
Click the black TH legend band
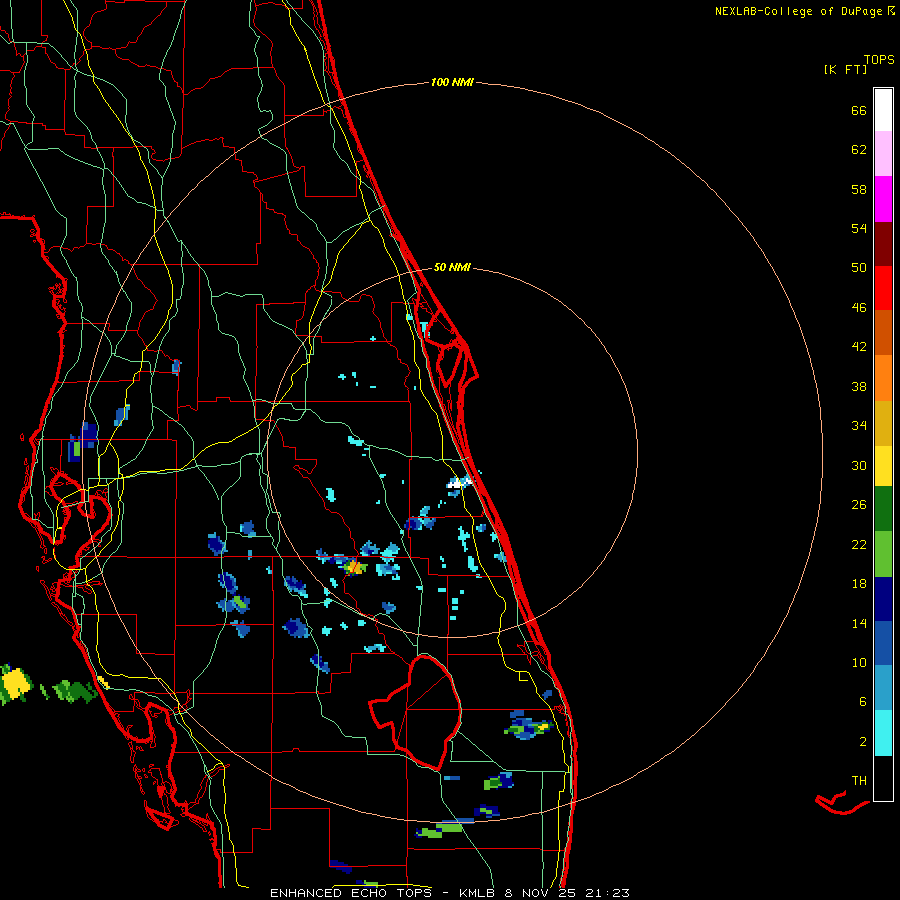click(883, 778)
